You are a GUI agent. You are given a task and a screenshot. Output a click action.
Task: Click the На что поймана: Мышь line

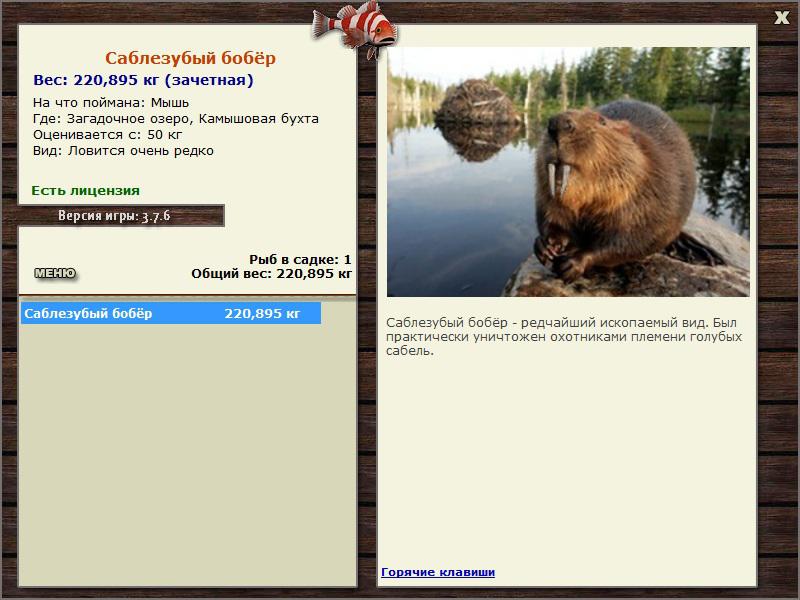click(x=111, y=103)
